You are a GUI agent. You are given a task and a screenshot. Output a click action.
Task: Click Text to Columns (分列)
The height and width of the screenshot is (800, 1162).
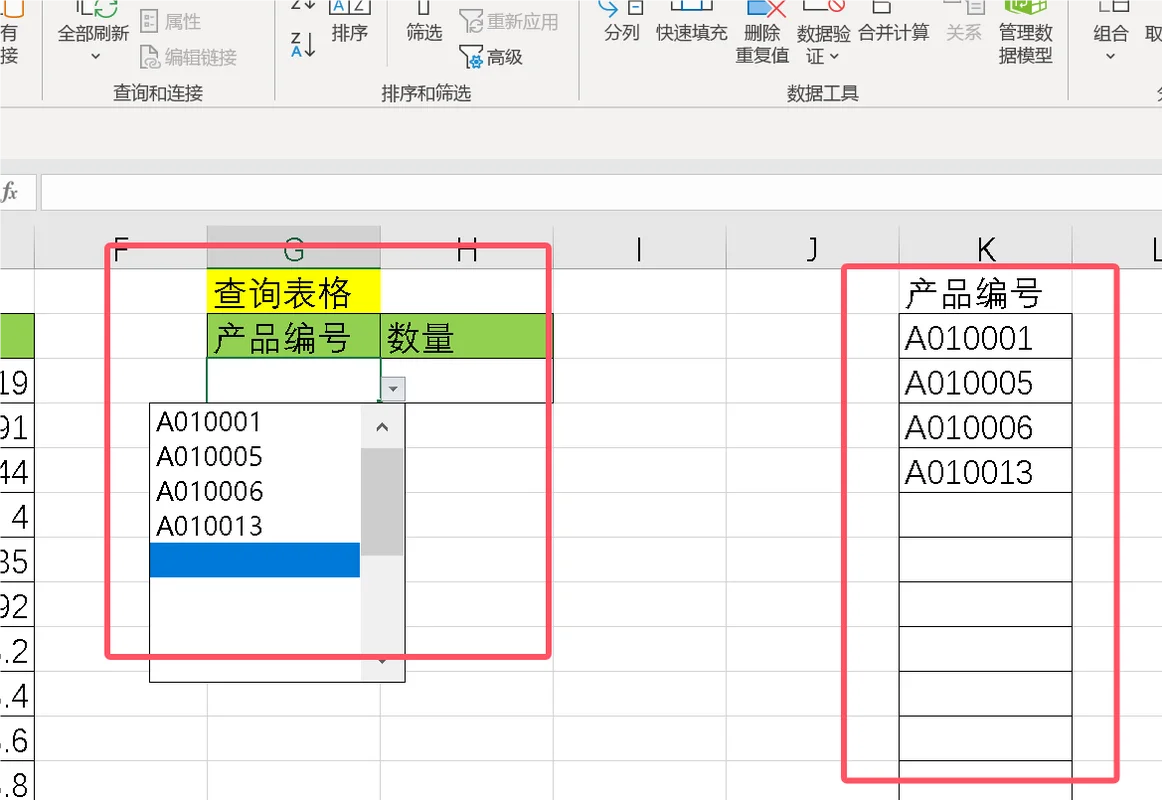[x=621, y=22]
